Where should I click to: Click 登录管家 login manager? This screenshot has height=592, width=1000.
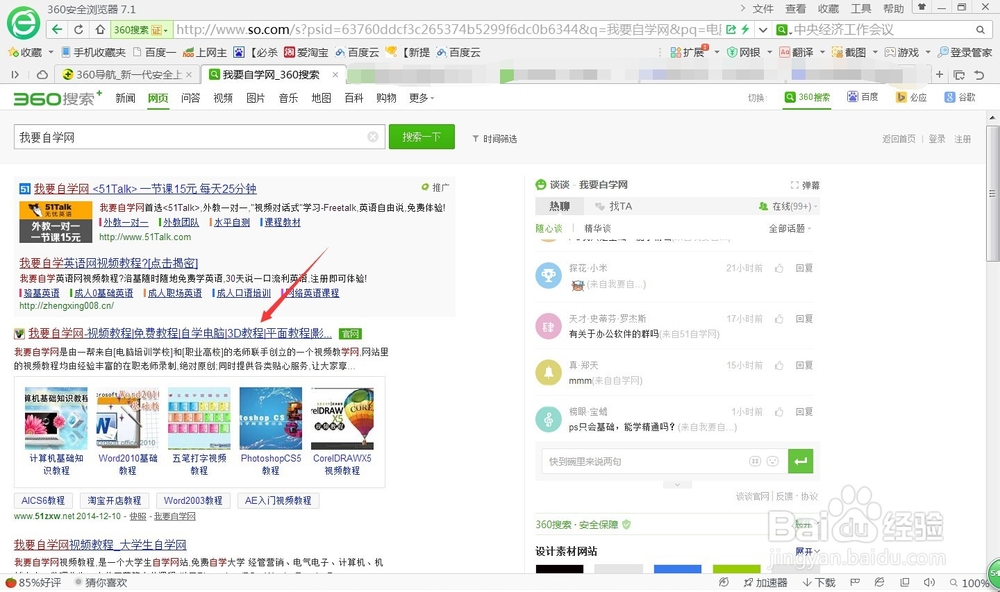coord(965,52)
